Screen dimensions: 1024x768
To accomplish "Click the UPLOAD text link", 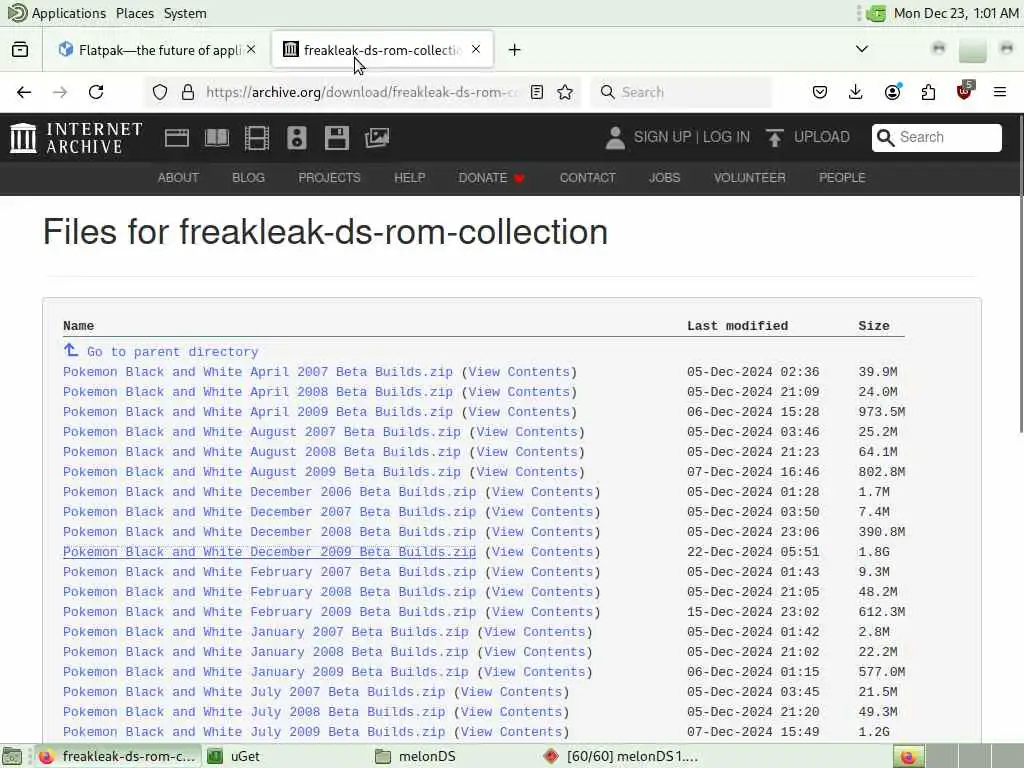I will click(x=822, y=137).
